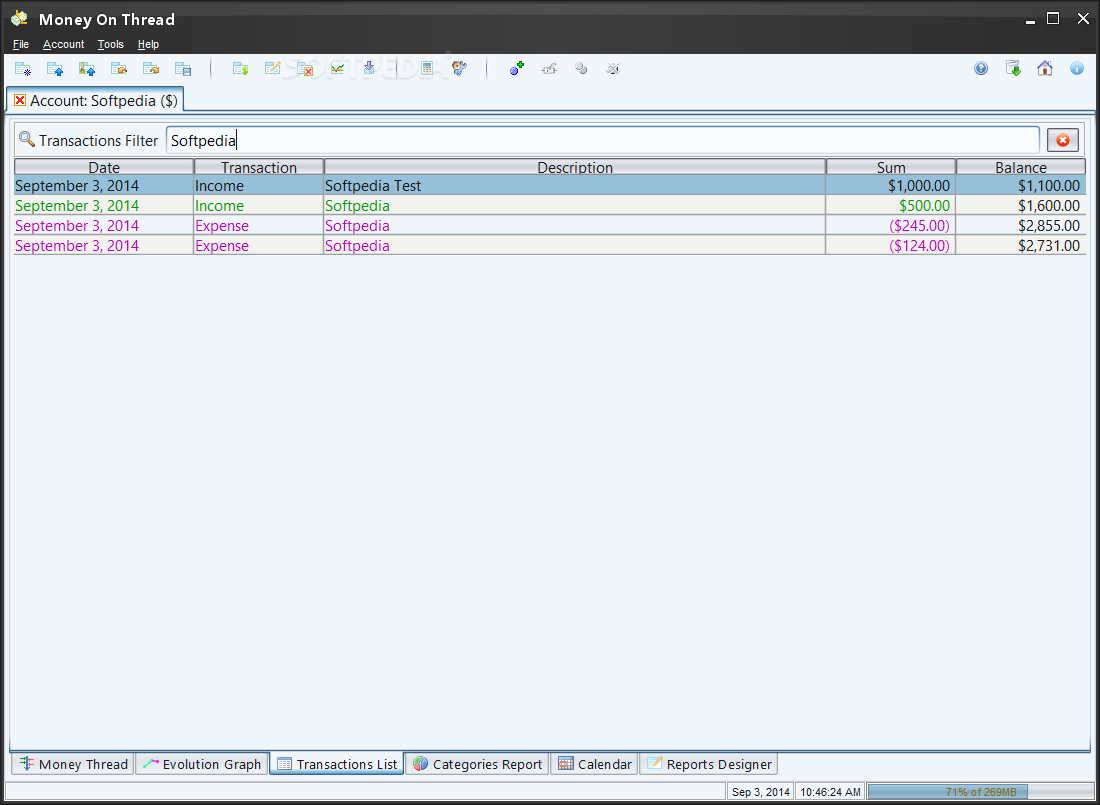This screenshot has height=805, width=1100.
Task: Click the add transaction icon with dollar sign
Action: pos(241,69)
